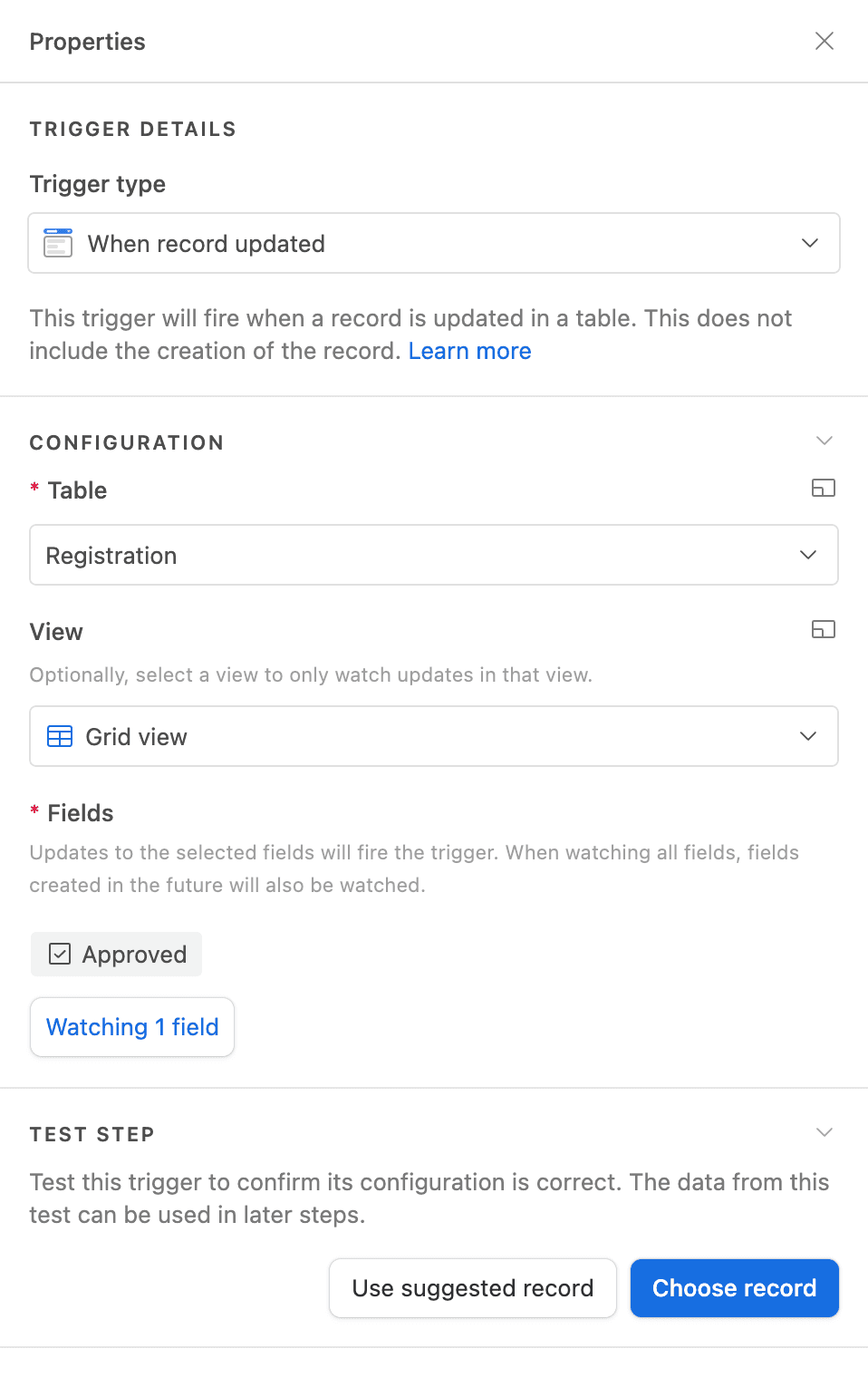
Task: Click the layout icon beside Table label
Action: 823,489
